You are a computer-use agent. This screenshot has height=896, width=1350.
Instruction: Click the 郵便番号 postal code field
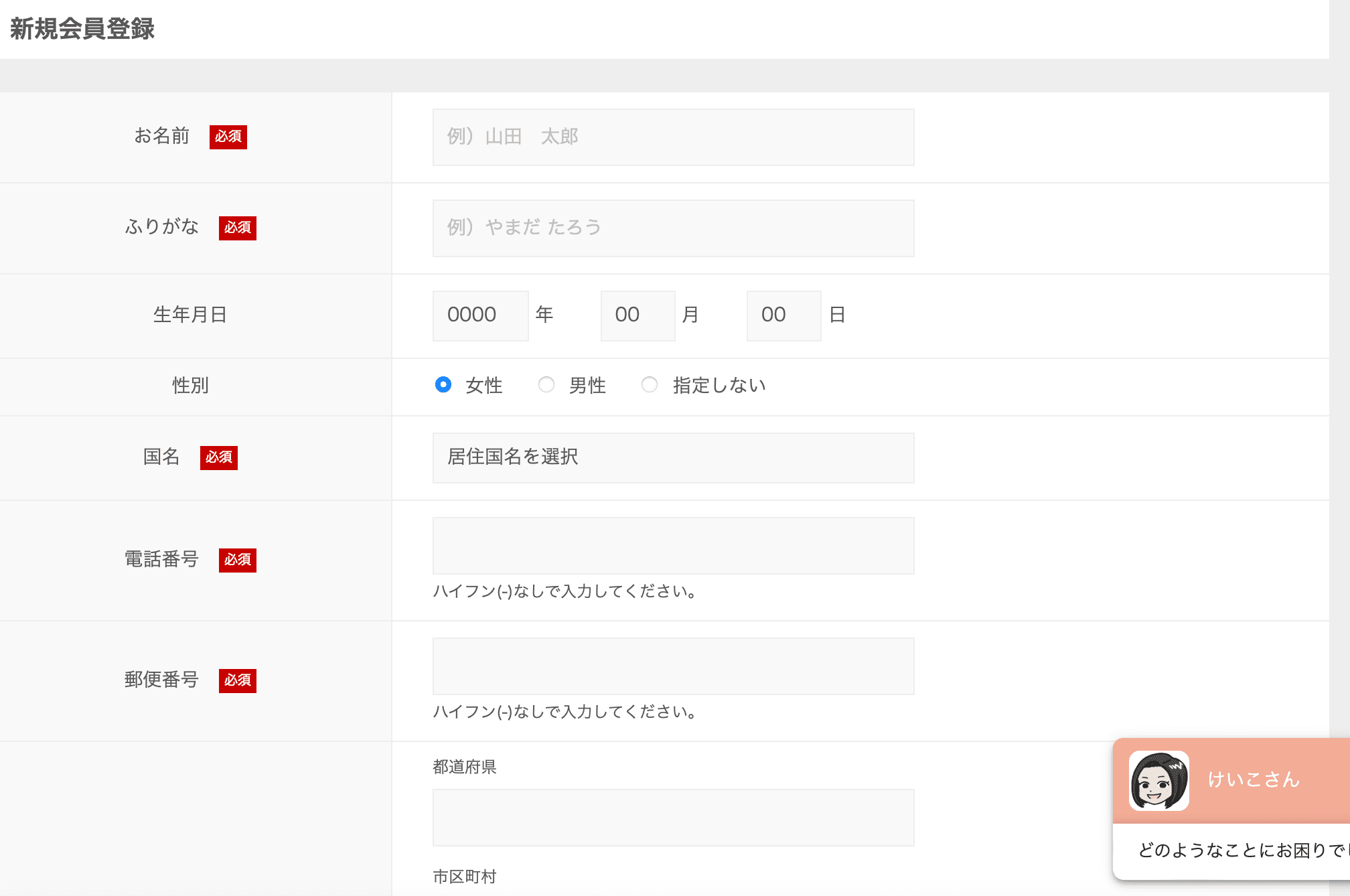(x=673, y=666)
